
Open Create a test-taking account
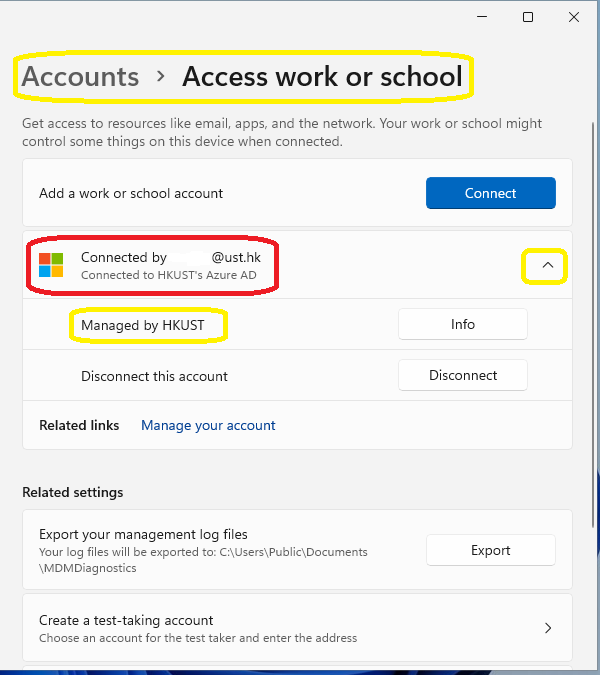click(x=297, y=628)
